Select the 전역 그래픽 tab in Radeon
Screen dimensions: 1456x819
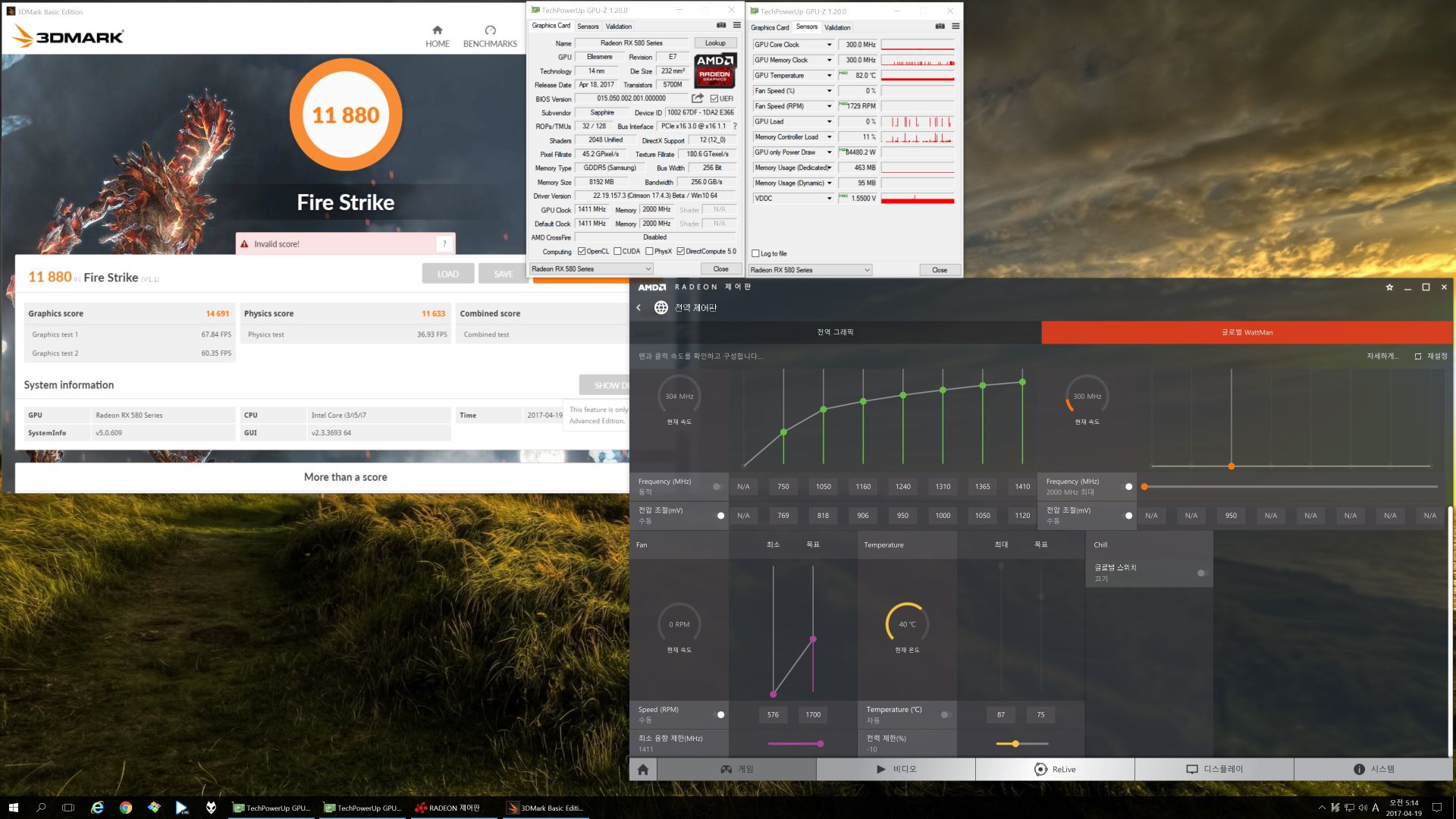pos(835,332)
